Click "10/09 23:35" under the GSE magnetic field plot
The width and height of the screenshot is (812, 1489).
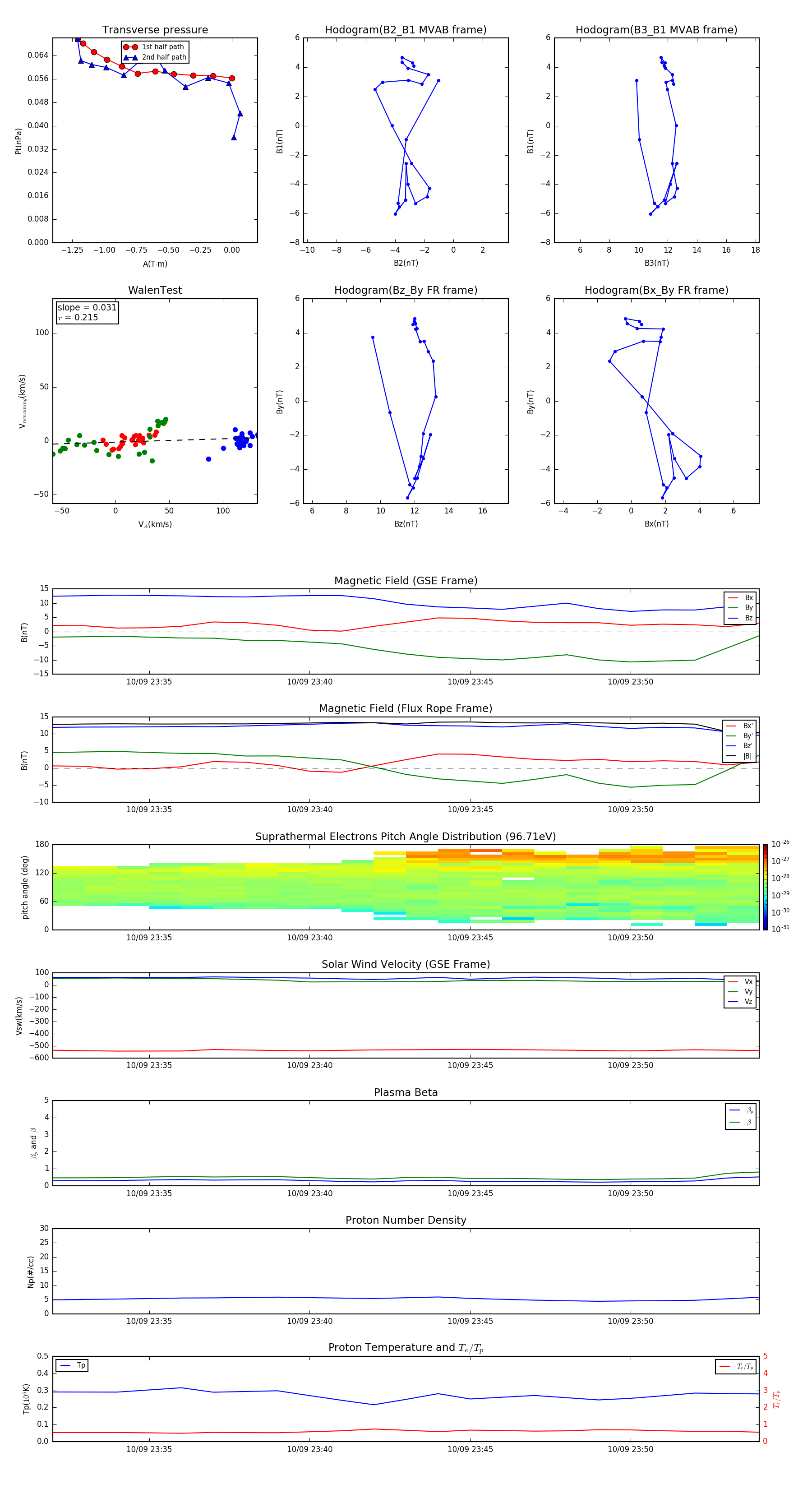pyautogui.click(x=149, y=682)
